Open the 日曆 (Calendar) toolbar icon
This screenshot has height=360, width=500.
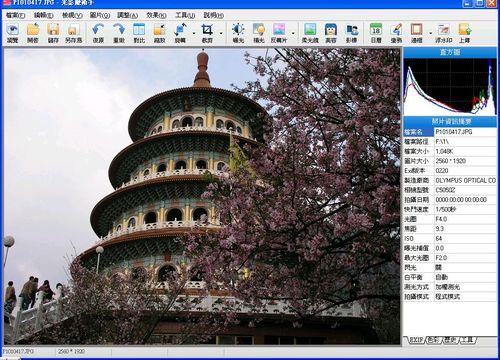pos(376,33)
